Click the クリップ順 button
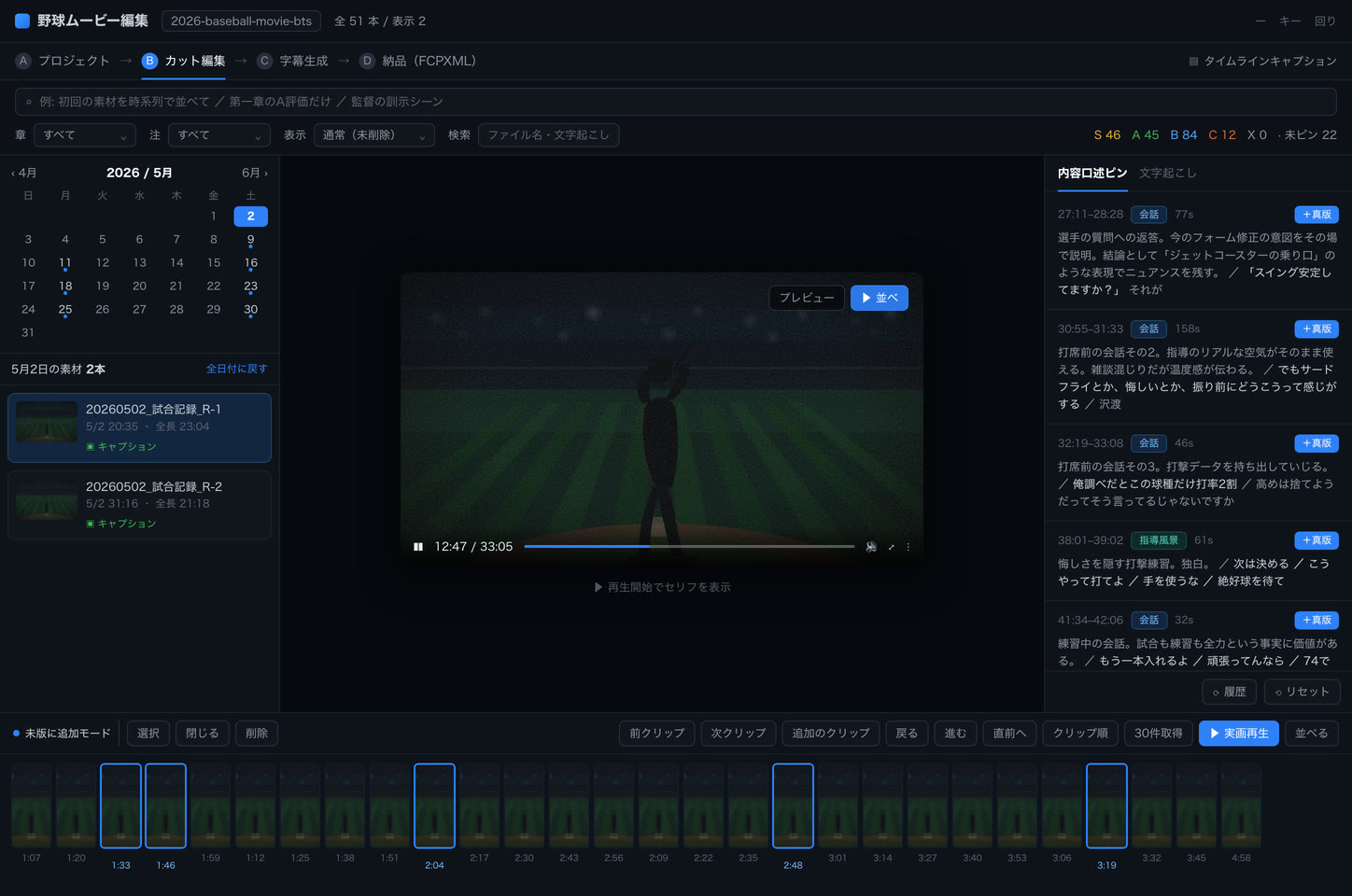1352x896 pixels. [x=1080, y=734]
